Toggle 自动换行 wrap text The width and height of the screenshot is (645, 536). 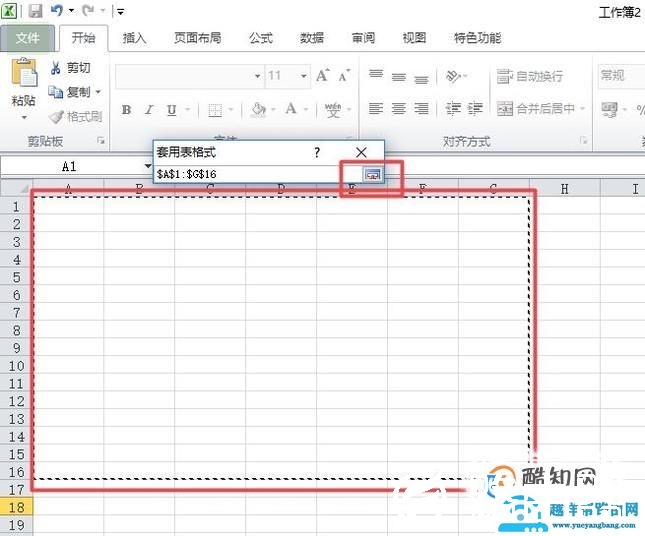click(x=530, y=77)
